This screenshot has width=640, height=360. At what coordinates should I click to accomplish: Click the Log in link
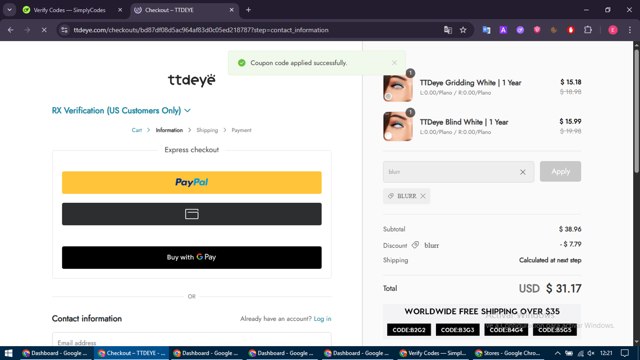[322, 319]
